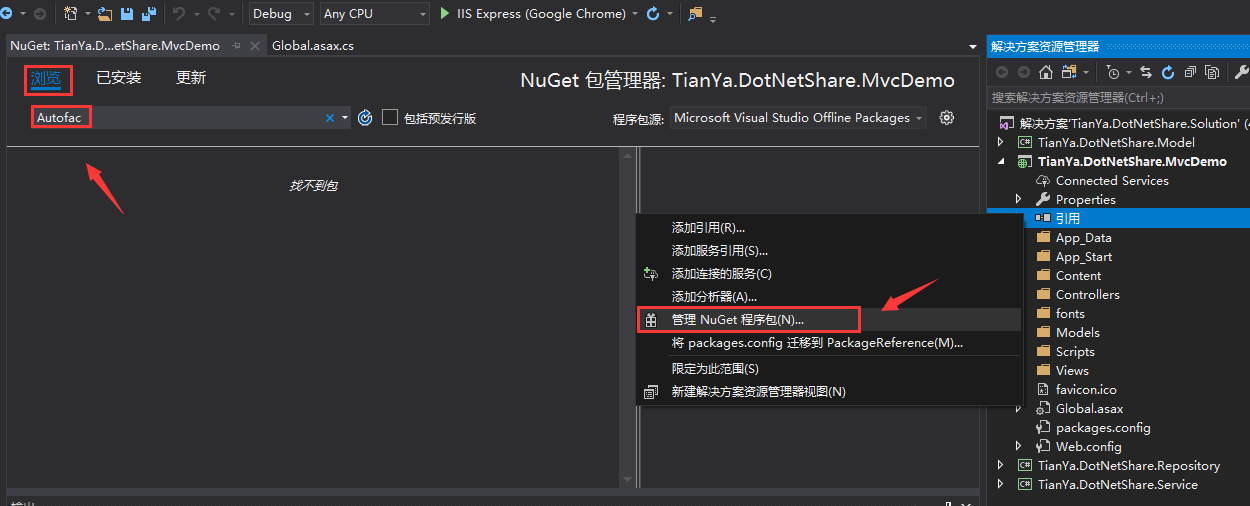Click Sync with Active Document icon
Viewport: 1250px width, 506px height.
tap(1146, 72)
